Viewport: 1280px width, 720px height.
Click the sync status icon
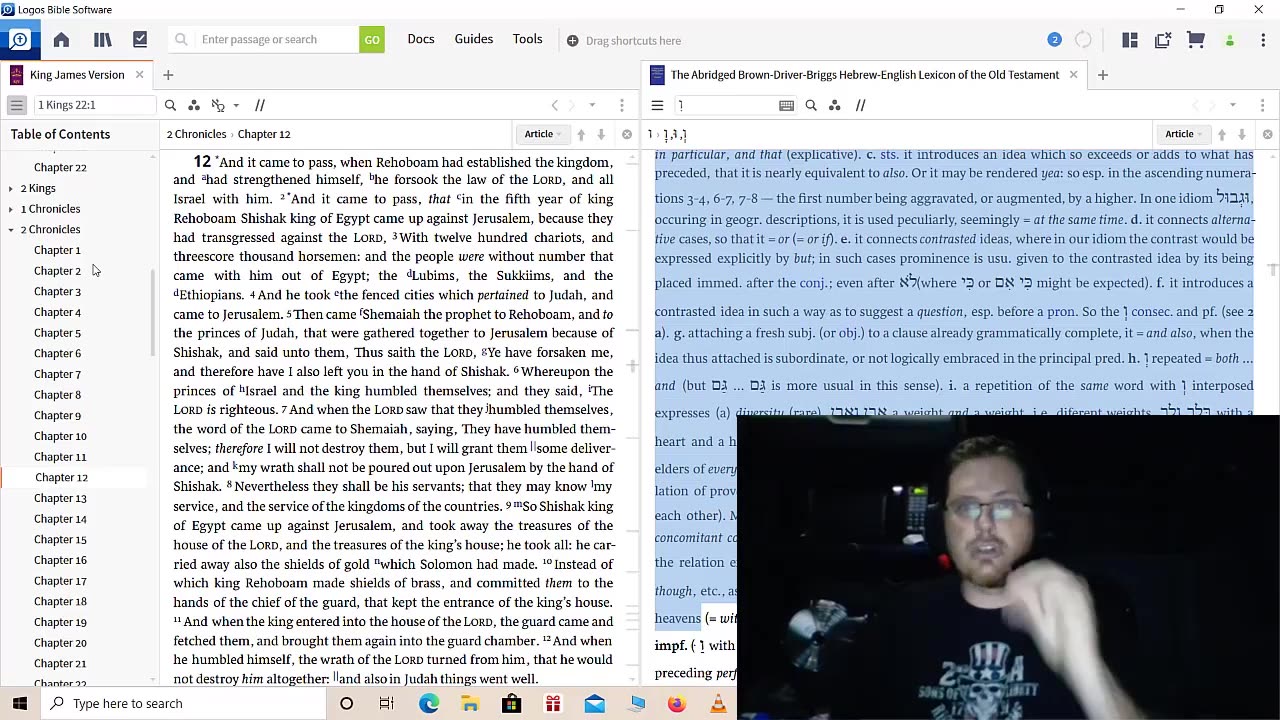(1083, 40)
